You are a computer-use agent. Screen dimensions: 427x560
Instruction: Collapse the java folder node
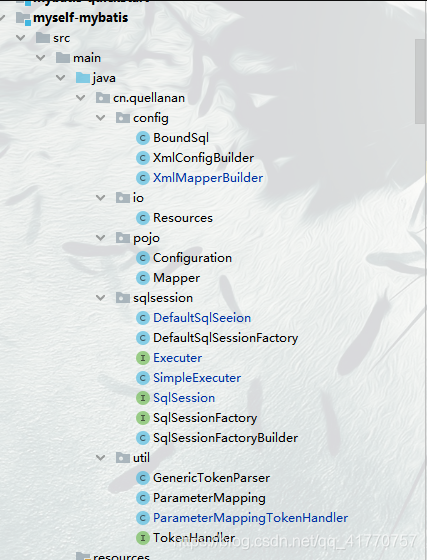[61, 78]
